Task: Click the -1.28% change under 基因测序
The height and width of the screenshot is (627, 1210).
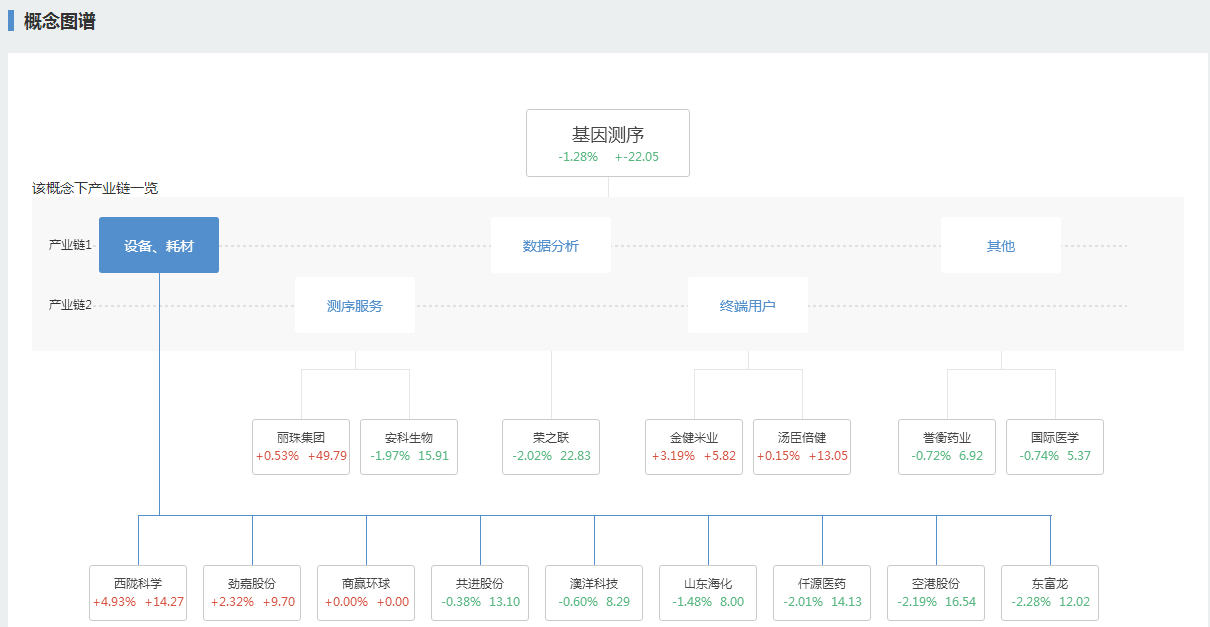Action: tap(578, 157)
